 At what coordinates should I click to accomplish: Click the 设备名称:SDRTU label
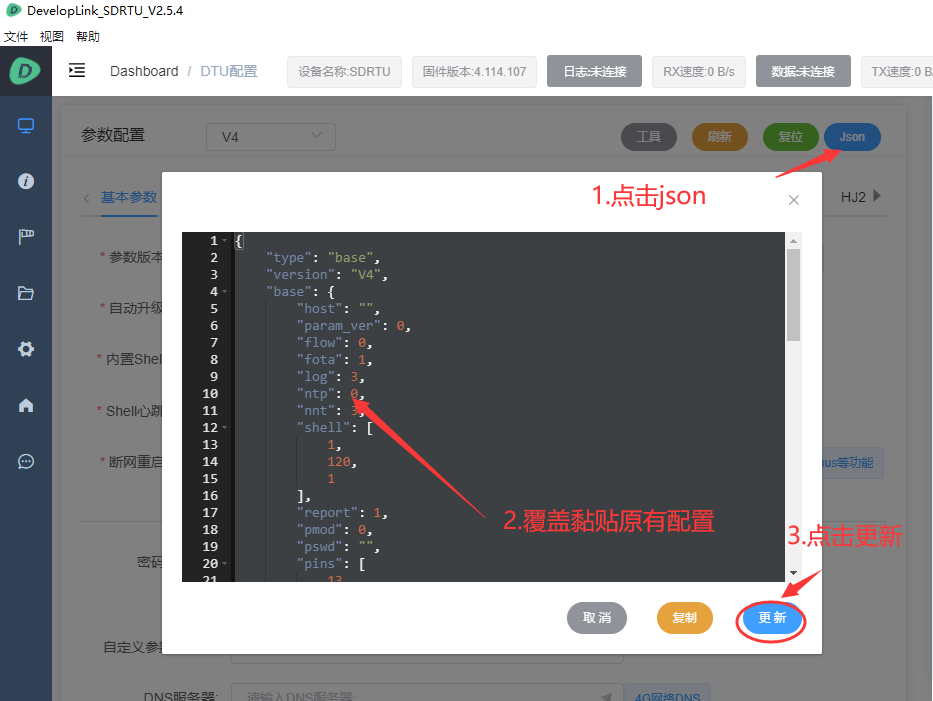coord(345,71)
